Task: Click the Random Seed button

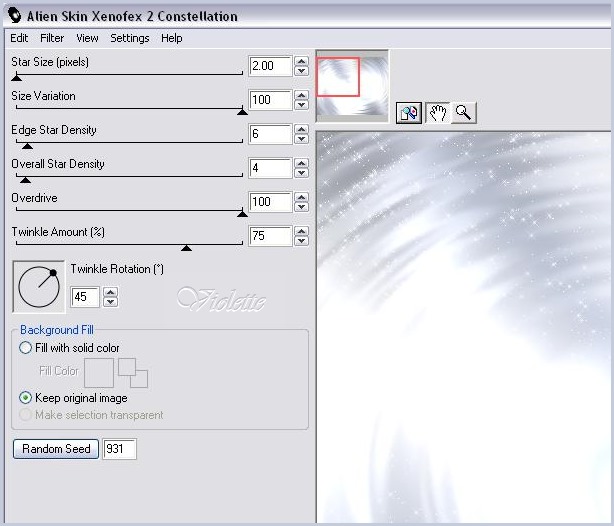Action: [56, 449]
